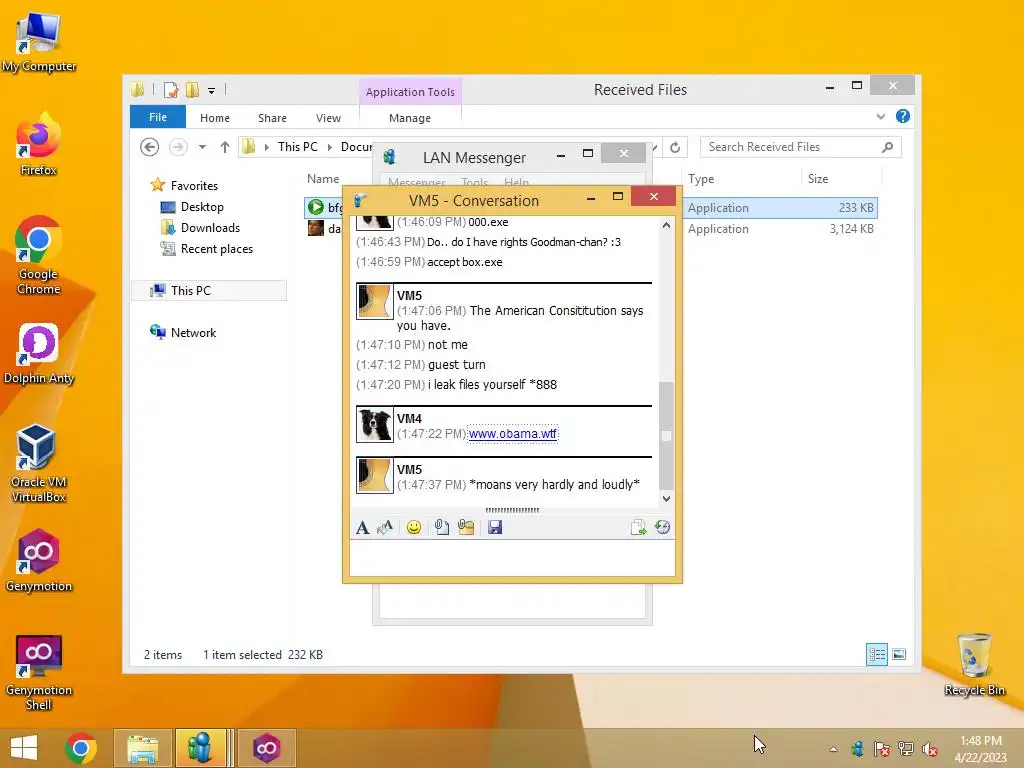Save the conversation with floppy disk icon
Screen dimensions: 1024x768
495,527
